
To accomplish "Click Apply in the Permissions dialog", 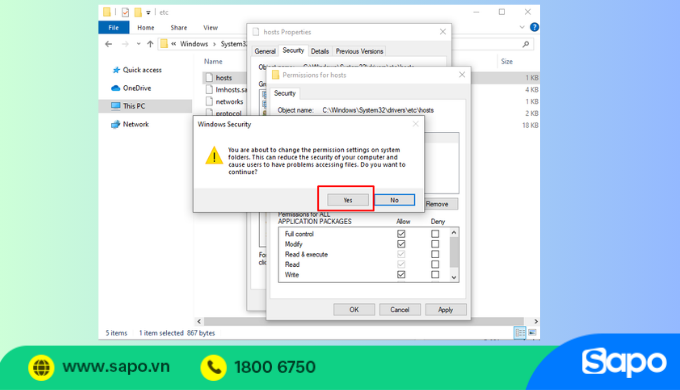I will click(x=445, y=309).
